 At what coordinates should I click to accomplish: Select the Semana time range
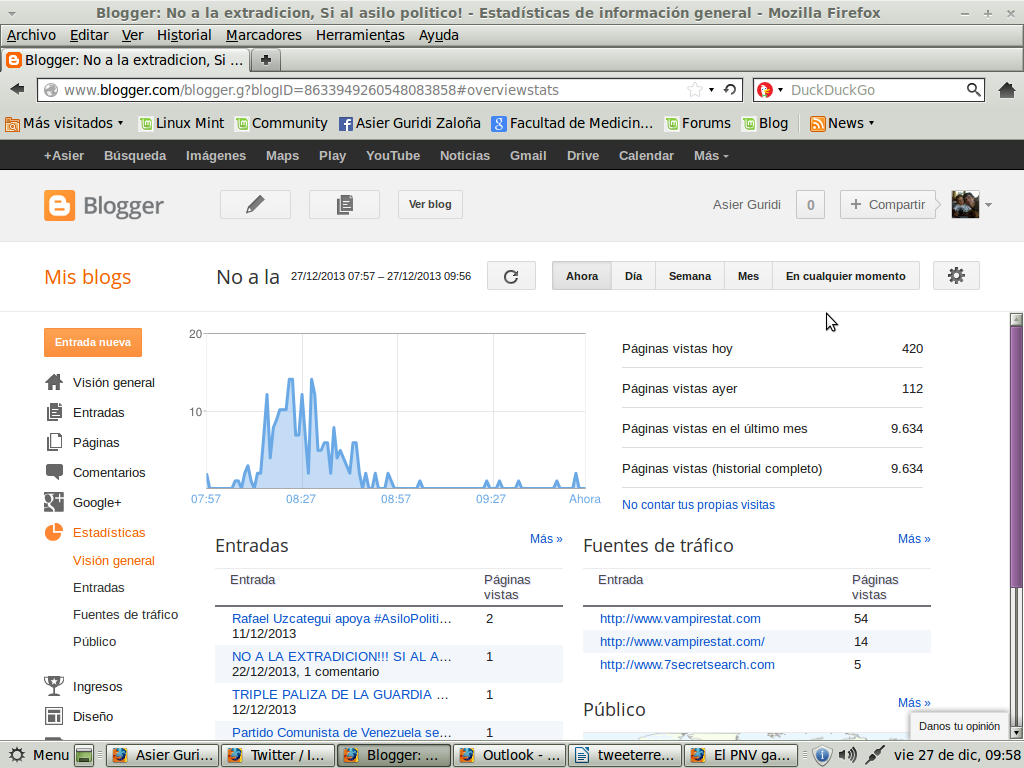(690, 276)
